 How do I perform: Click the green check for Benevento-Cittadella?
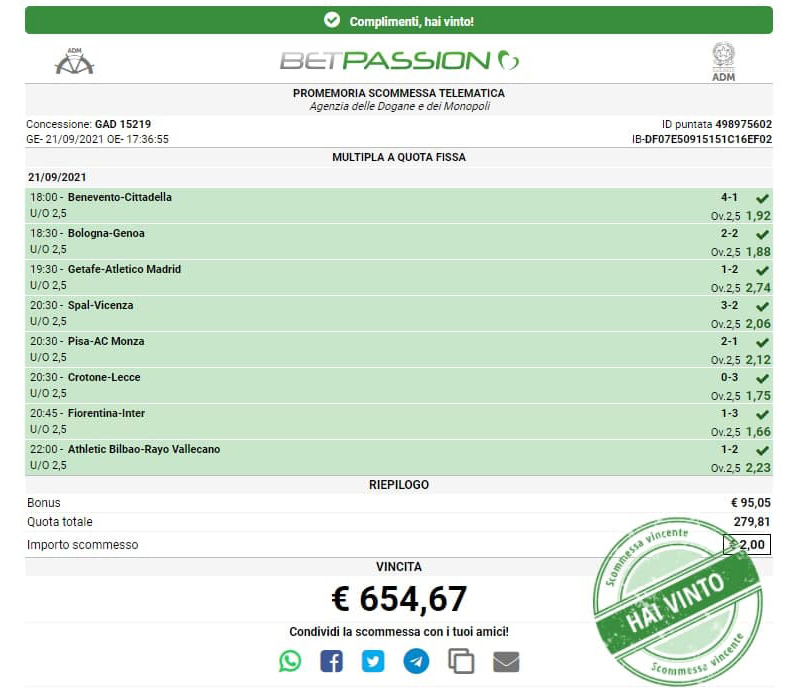(x=762, y=198)
